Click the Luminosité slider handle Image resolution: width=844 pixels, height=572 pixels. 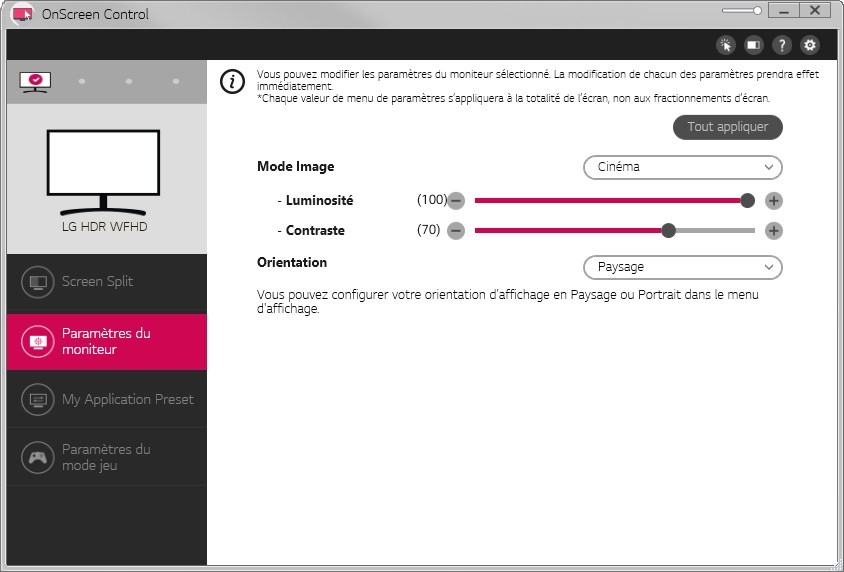click(x=747, y=200)
